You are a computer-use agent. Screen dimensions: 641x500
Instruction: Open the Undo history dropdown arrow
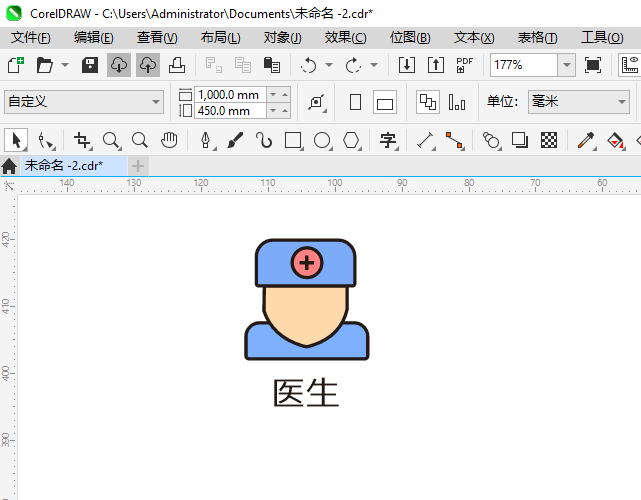pos(329,65)
